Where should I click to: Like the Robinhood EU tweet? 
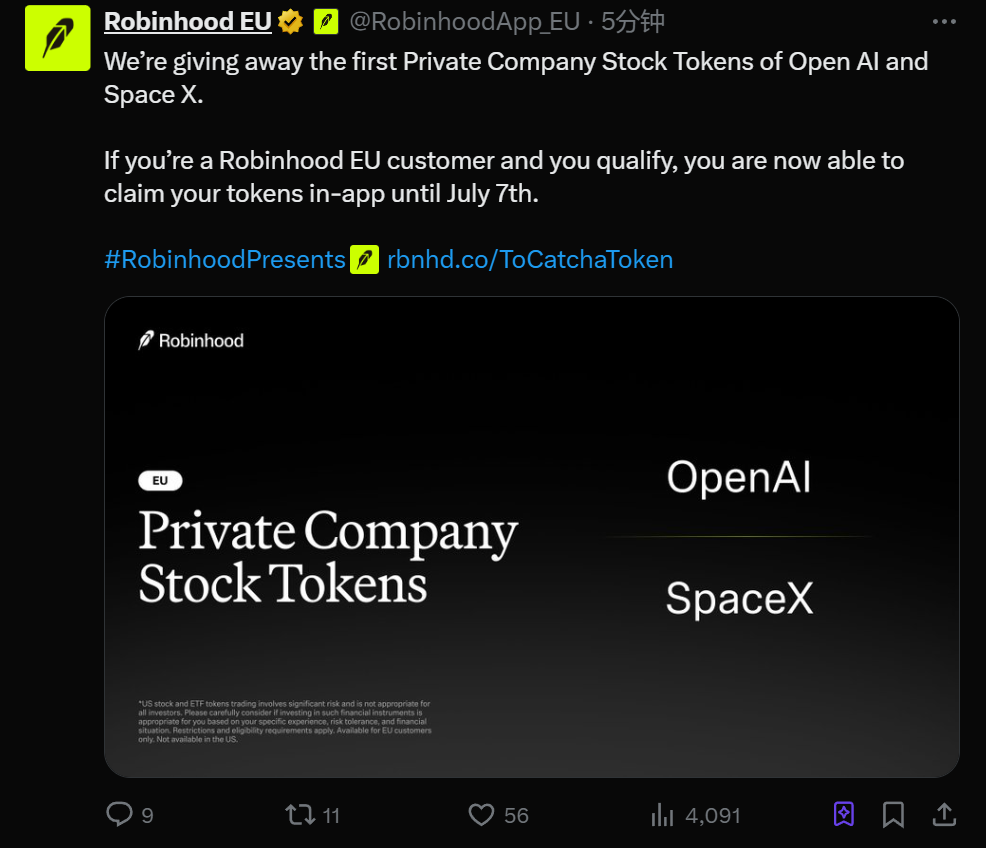(x=481, y=815)
